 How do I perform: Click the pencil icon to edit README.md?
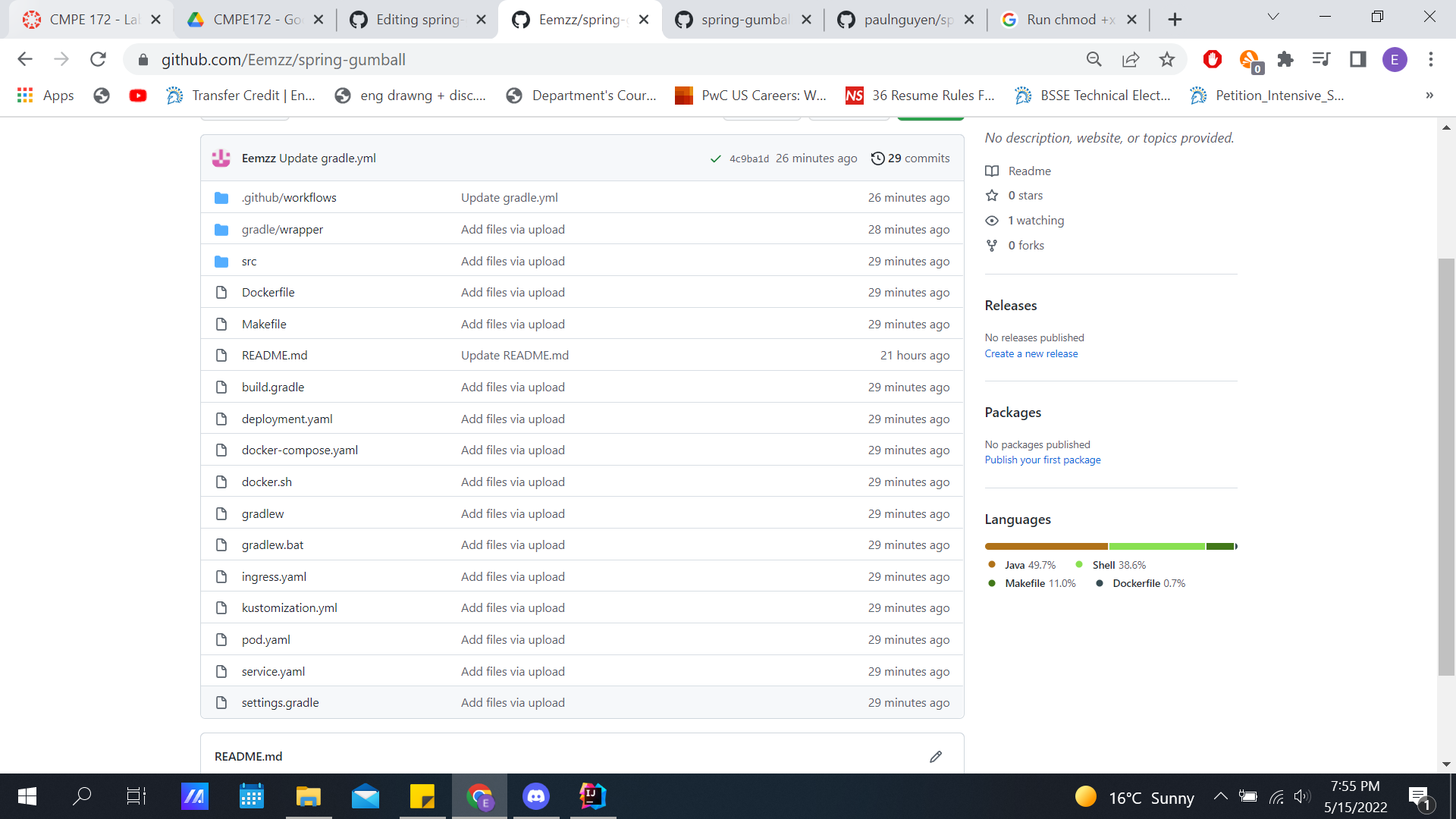coord(936,757)
